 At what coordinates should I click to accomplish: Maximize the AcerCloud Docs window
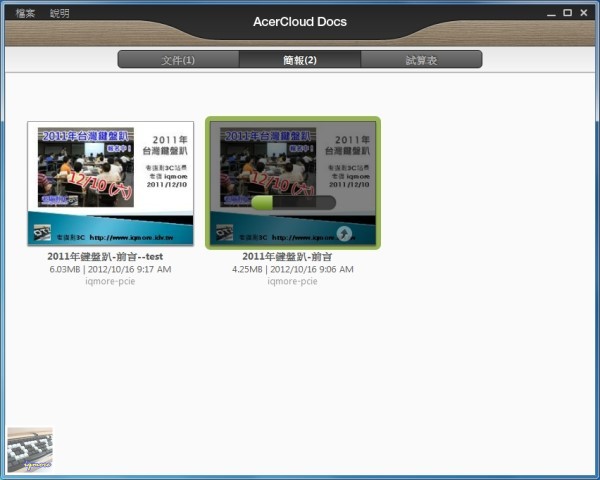click(x=567, y=13)
